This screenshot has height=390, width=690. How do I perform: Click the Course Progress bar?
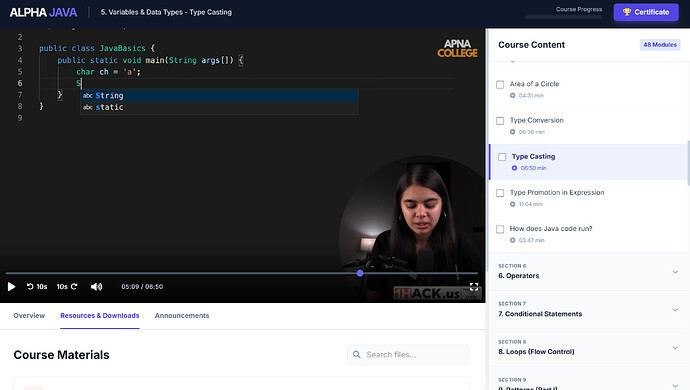tap(563, 17)
